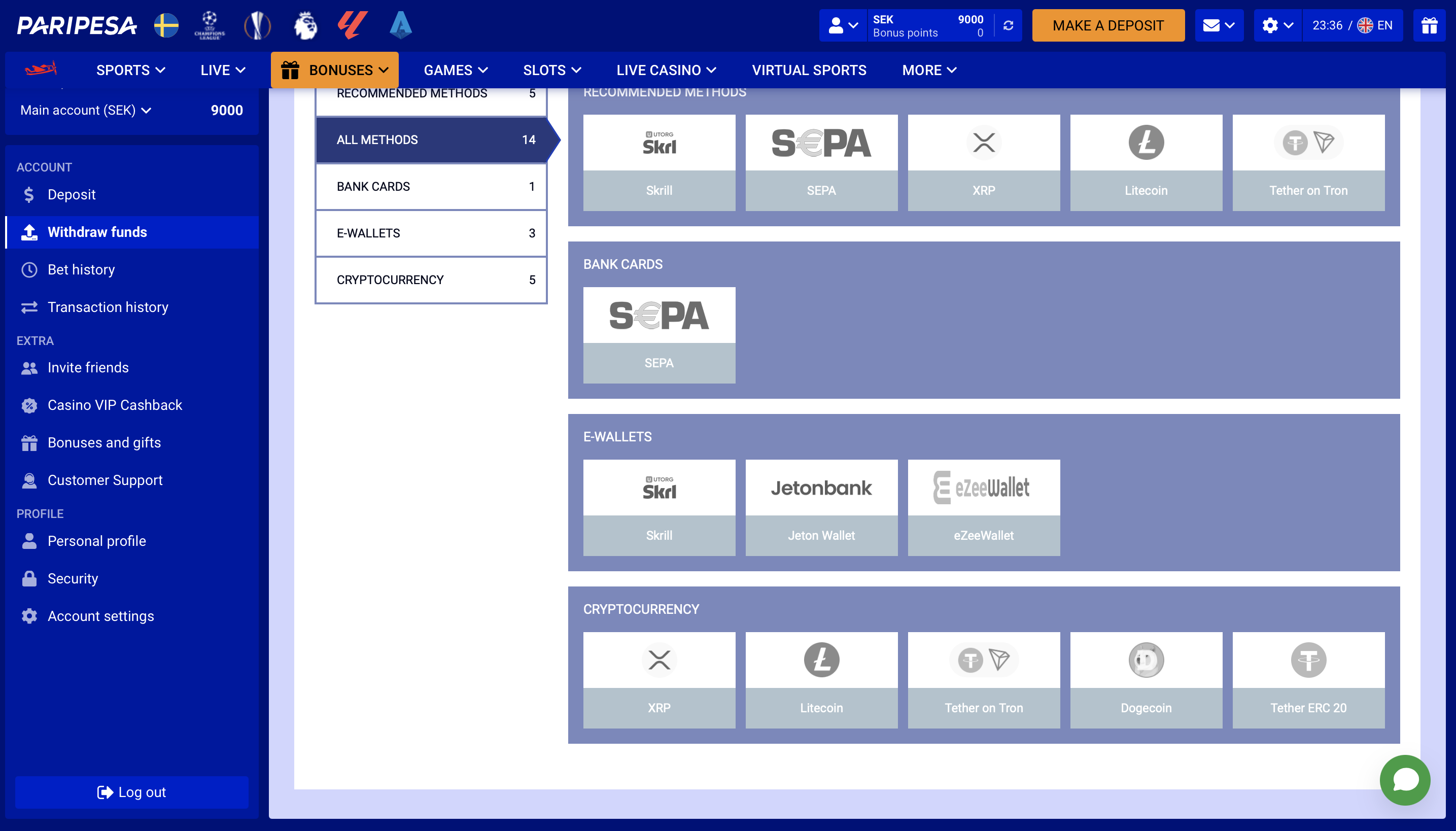Open the Serie A shortcut icon

pos(401,25)
